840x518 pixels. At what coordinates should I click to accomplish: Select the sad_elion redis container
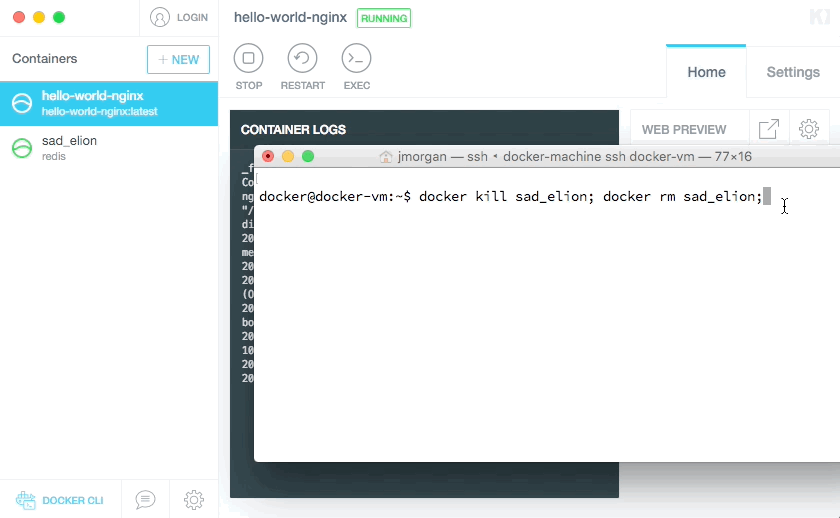click(x=109, y=148)
